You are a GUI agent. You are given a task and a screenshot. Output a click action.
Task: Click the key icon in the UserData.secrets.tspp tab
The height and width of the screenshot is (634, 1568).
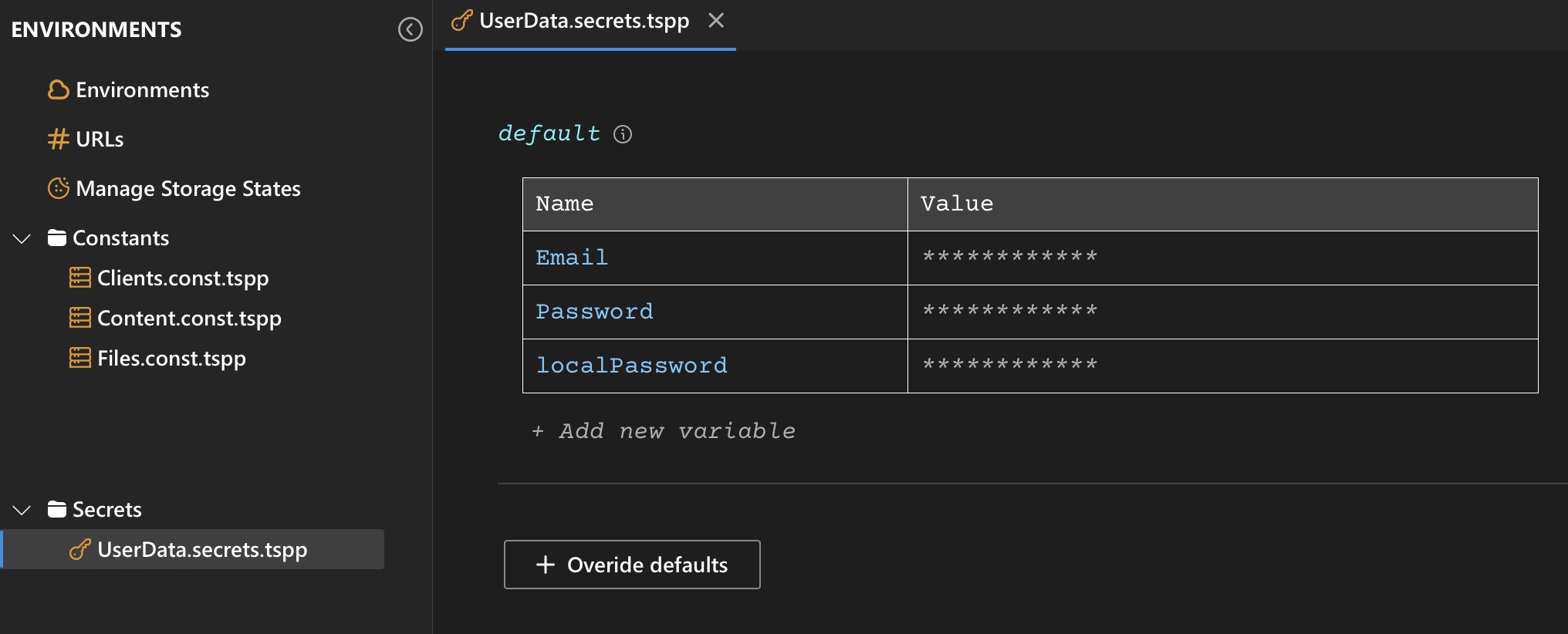(x=461, y=21)
